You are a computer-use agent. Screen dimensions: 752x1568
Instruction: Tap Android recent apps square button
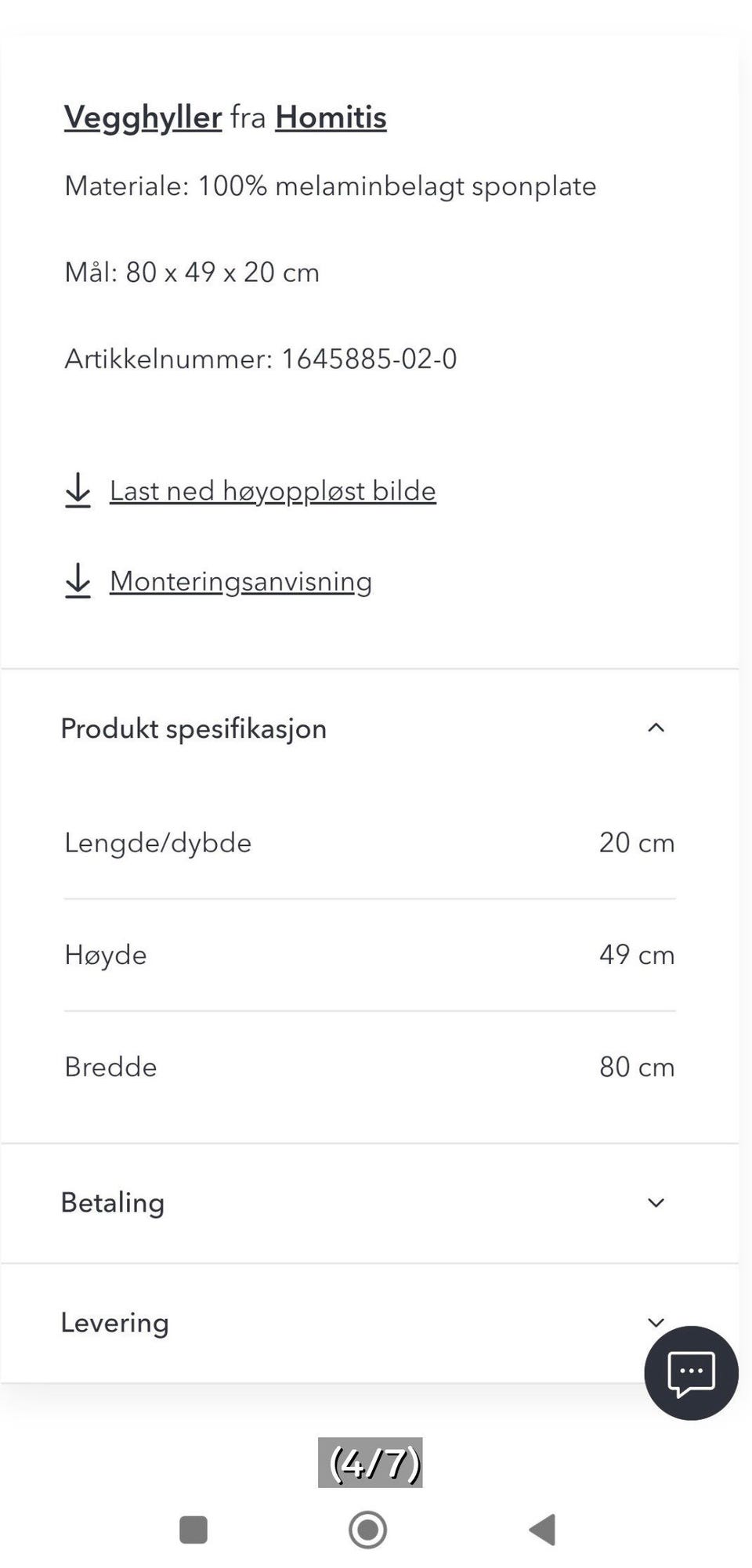pyautogui.click(x=193, y=1529)
